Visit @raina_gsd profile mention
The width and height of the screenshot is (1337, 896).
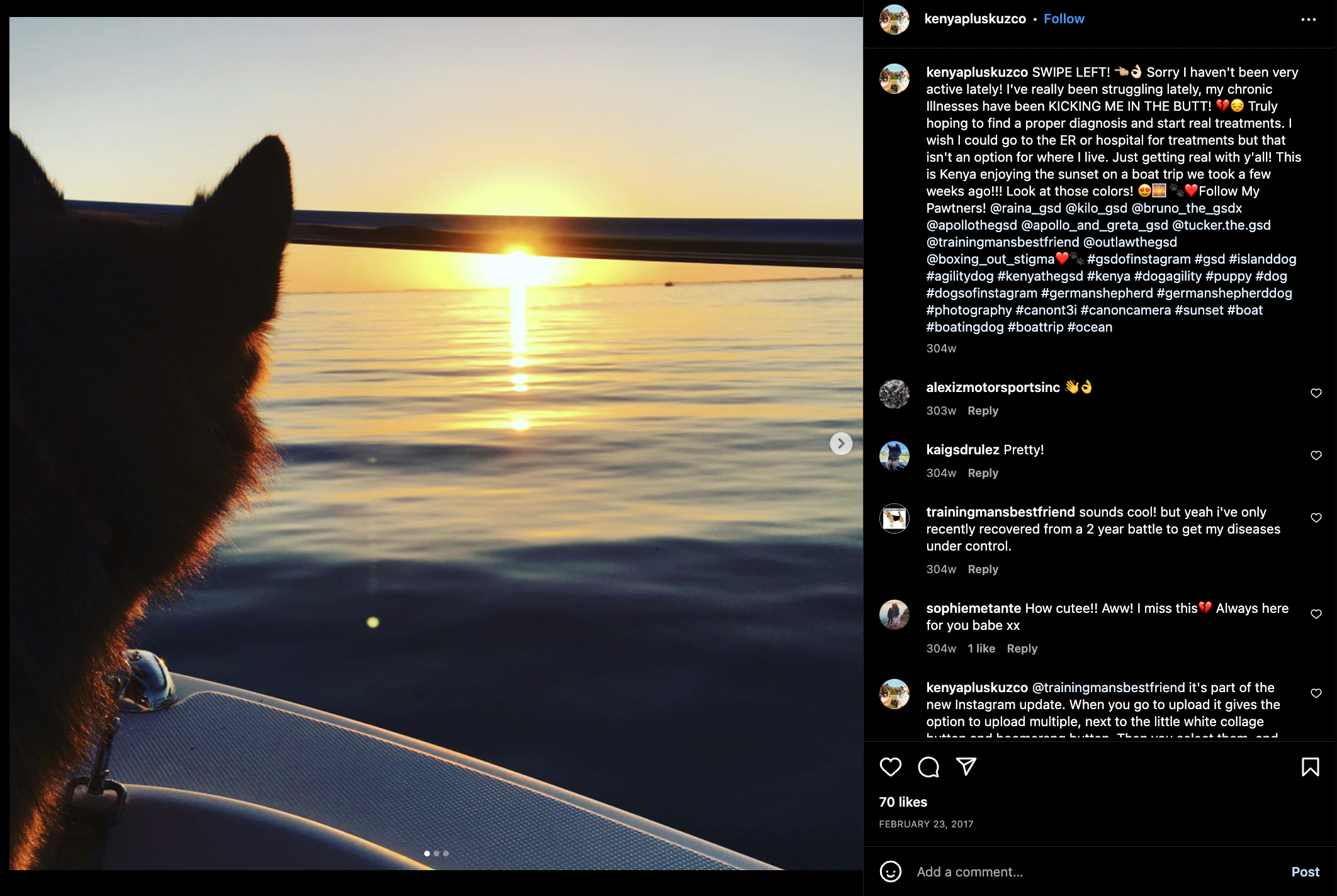coord(1025,208)
